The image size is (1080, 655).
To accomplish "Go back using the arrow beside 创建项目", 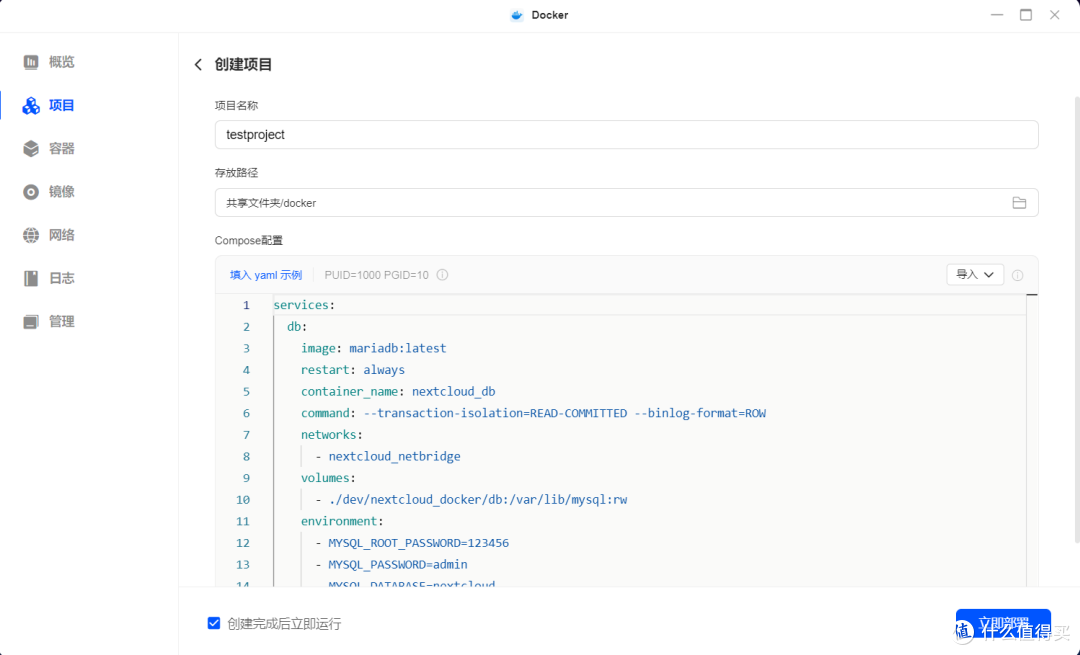I will pos(198,65).
